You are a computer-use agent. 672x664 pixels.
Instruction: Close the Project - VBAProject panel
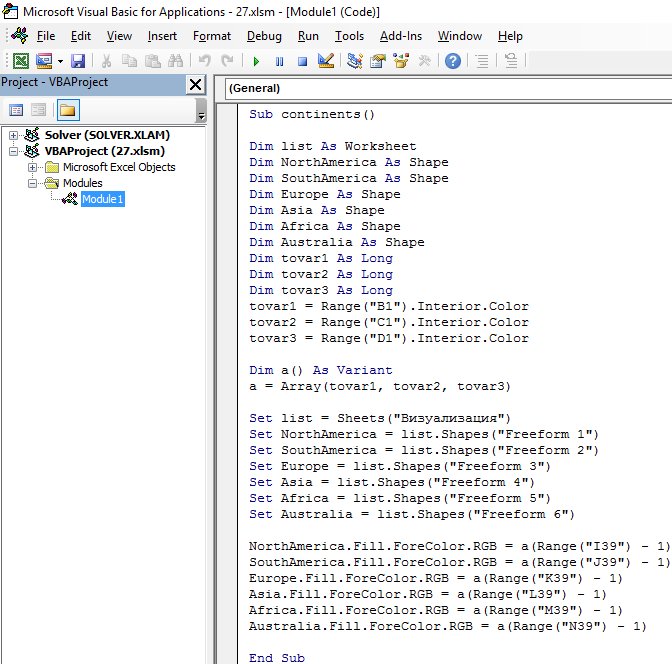[x=195, y=85]
